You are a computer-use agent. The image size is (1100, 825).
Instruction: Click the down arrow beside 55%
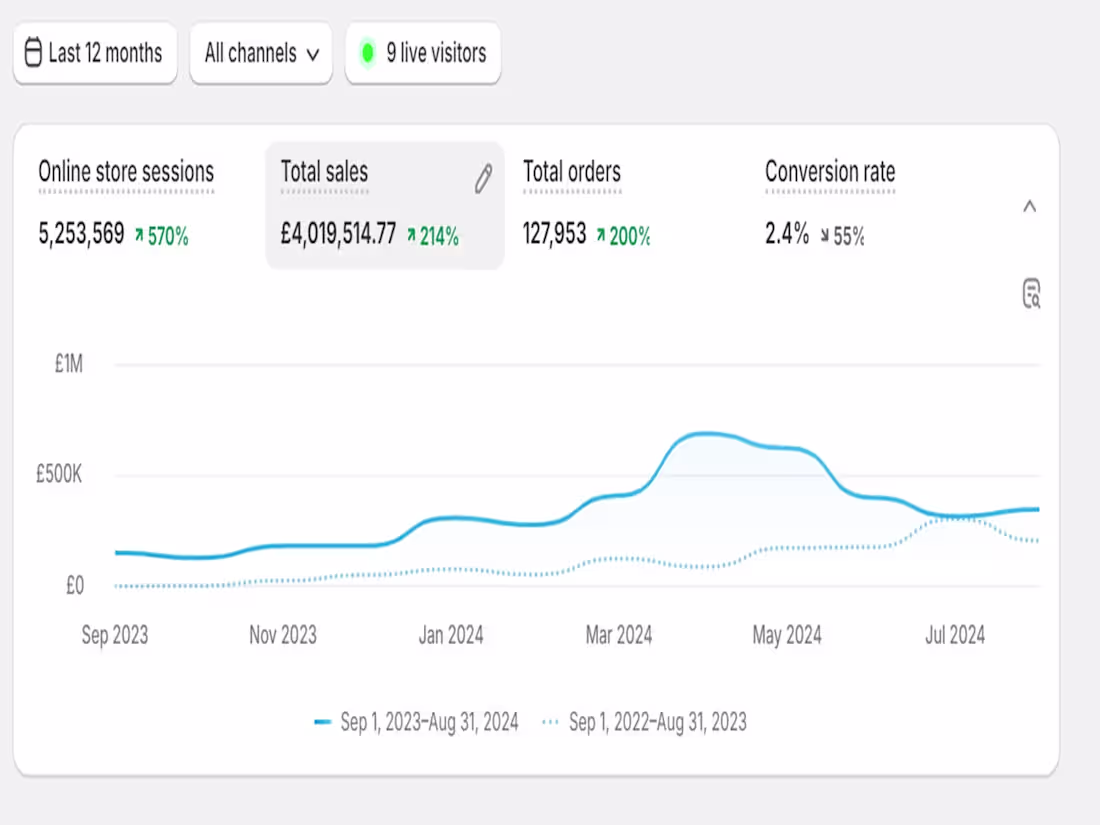pos(825,236)
